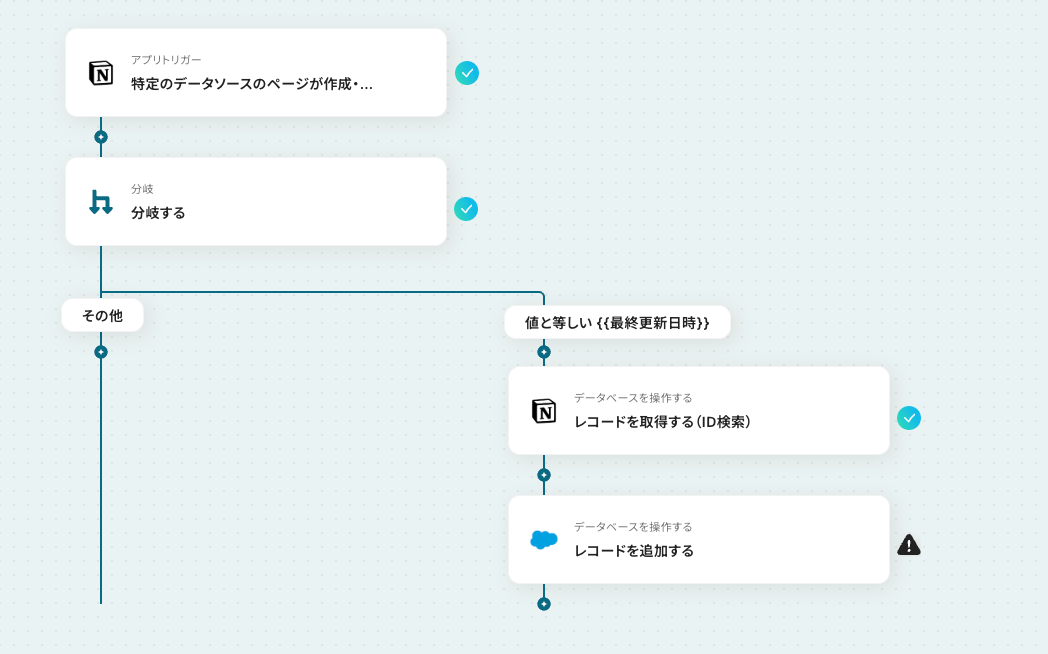Click the green checkmark beside the app trigger card
This screenshot has height=654, width=1048.
coord(467,73)
